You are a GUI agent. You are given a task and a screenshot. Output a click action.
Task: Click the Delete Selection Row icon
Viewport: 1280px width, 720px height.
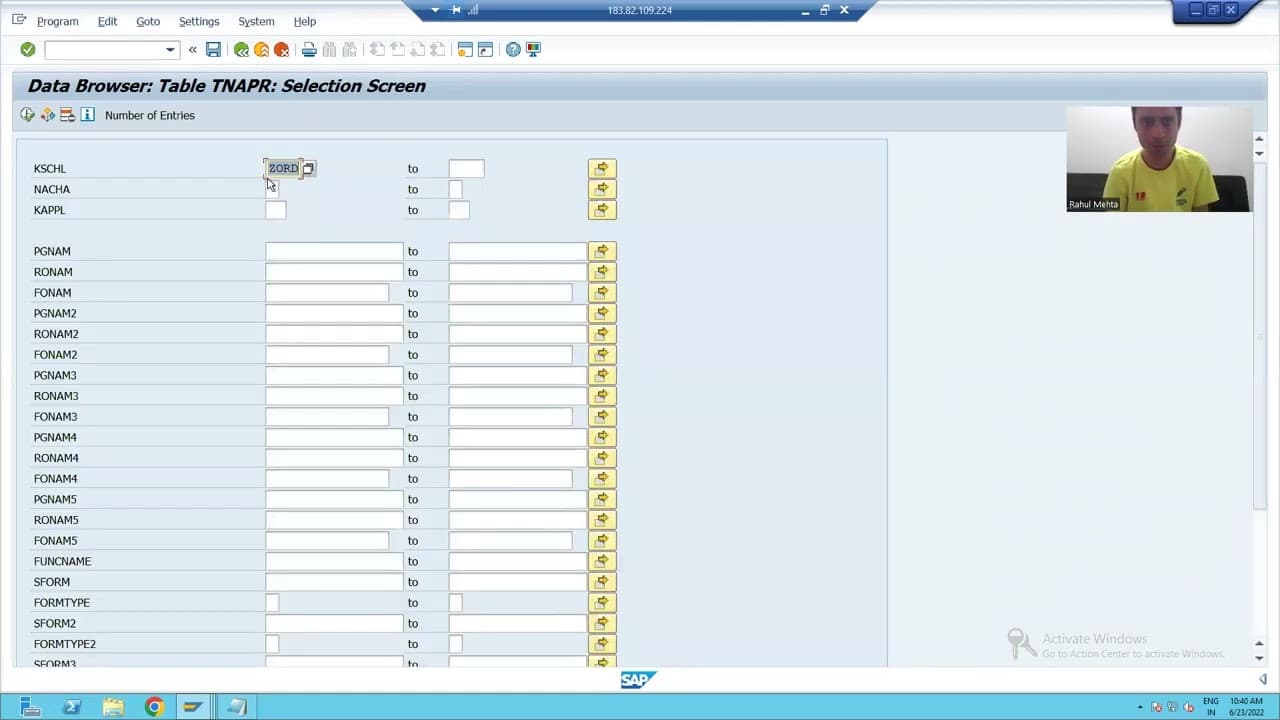(67, 115)
